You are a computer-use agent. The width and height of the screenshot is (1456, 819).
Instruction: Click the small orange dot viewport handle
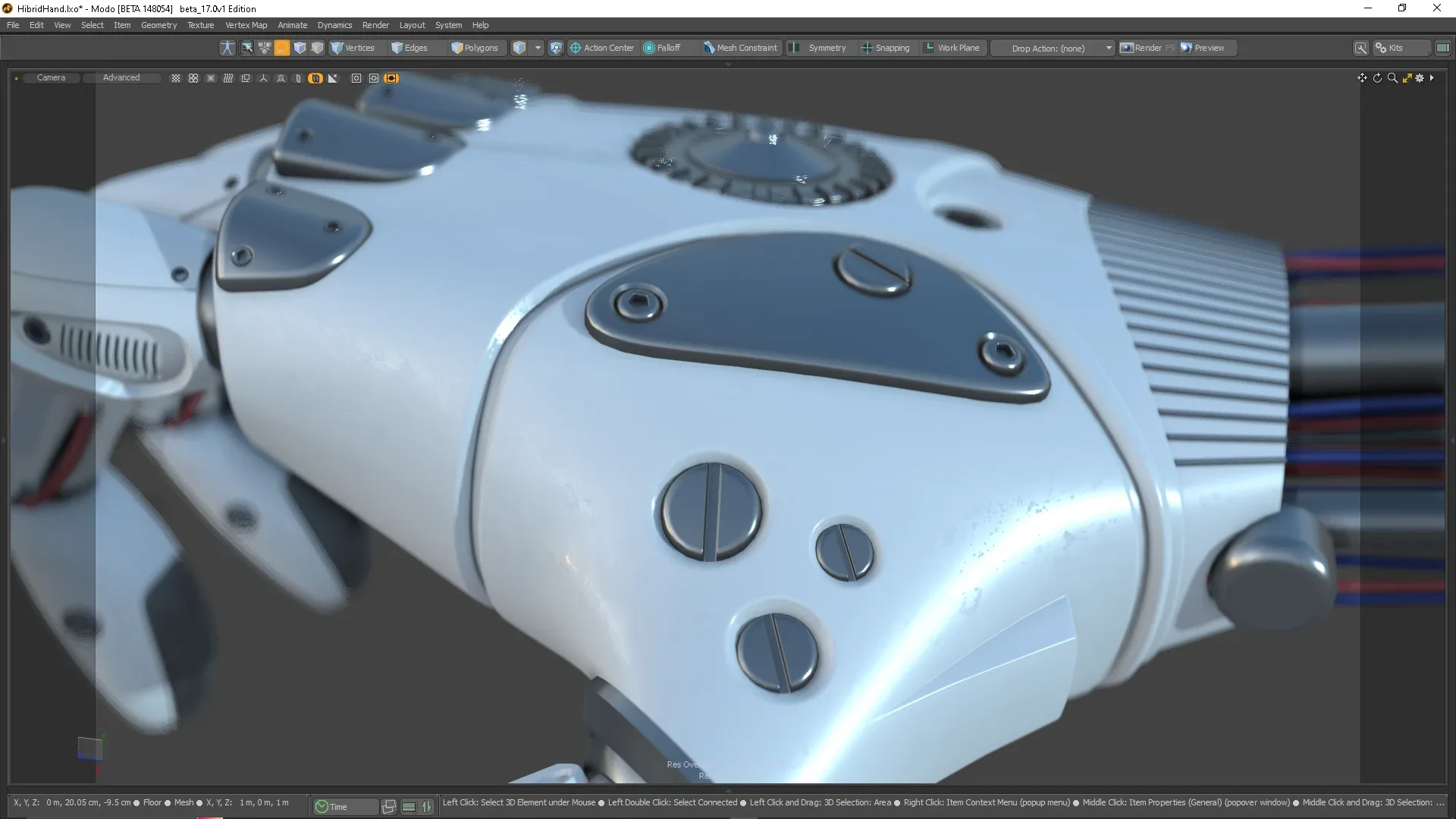pyautogui.click(x=16, y=78)
